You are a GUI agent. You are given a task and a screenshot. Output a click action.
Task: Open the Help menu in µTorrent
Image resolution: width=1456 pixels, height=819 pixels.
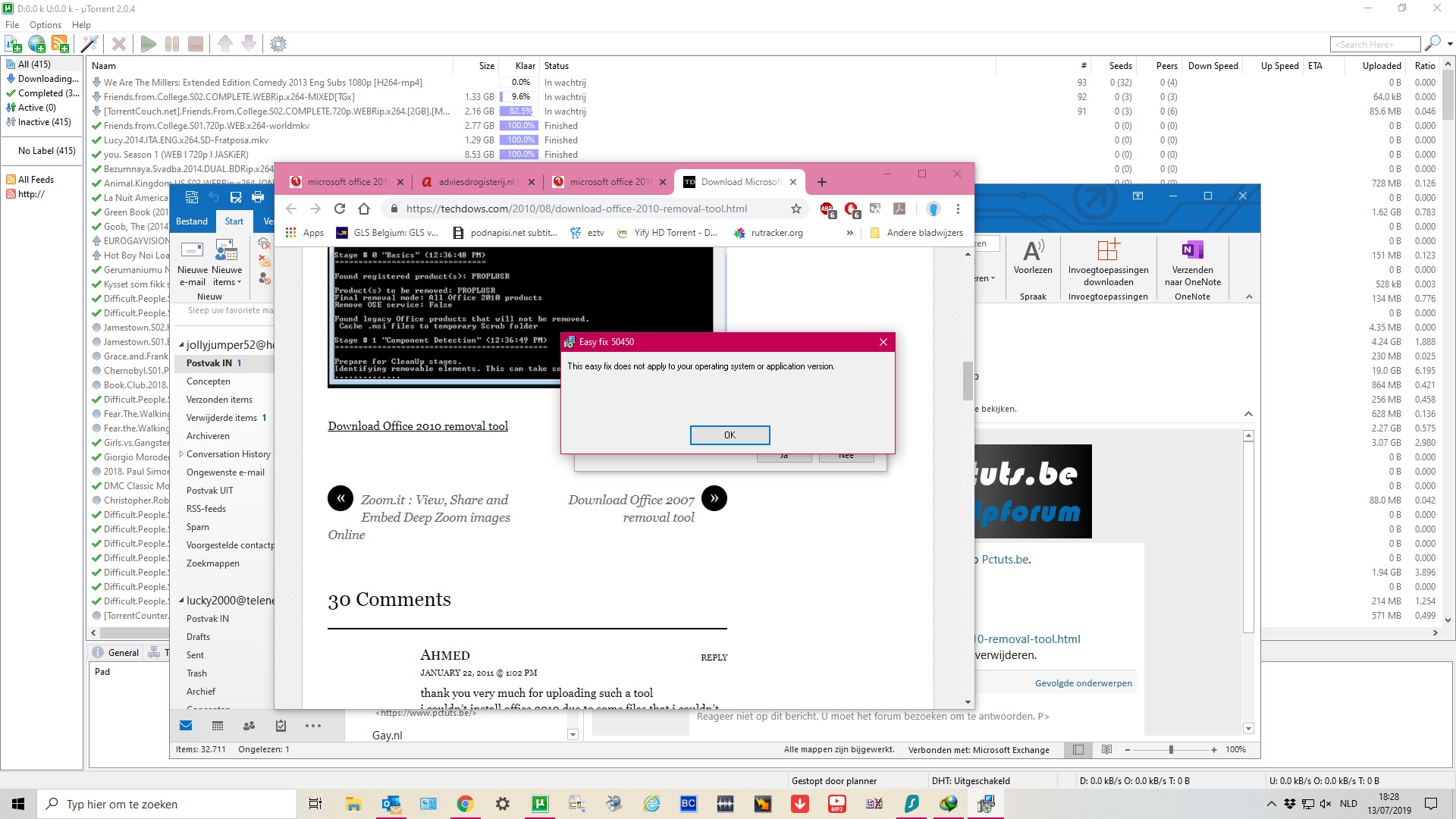coord(81,25)
